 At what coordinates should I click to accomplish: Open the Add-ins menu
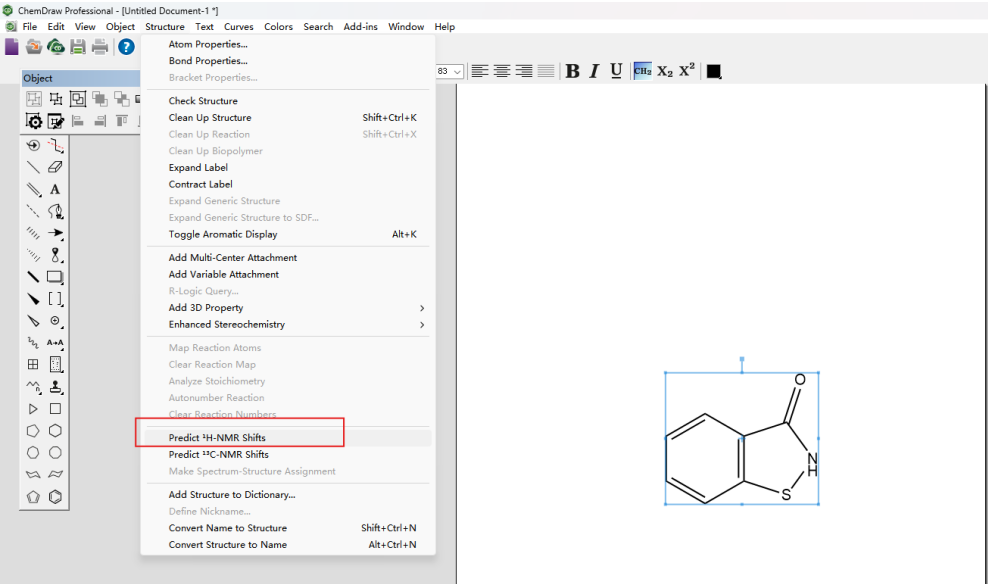point(360,26)
